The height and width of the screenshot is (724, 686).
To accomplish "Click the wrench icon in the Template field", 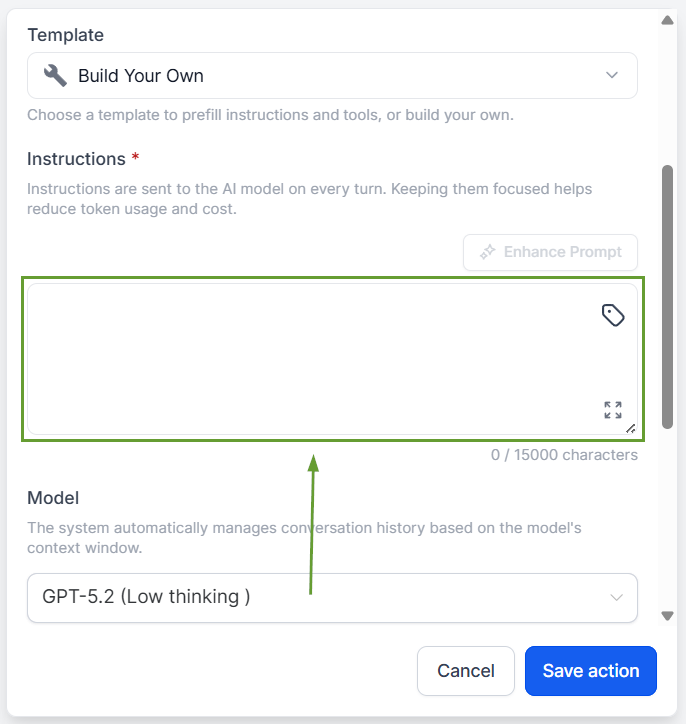I will point(56,75).
